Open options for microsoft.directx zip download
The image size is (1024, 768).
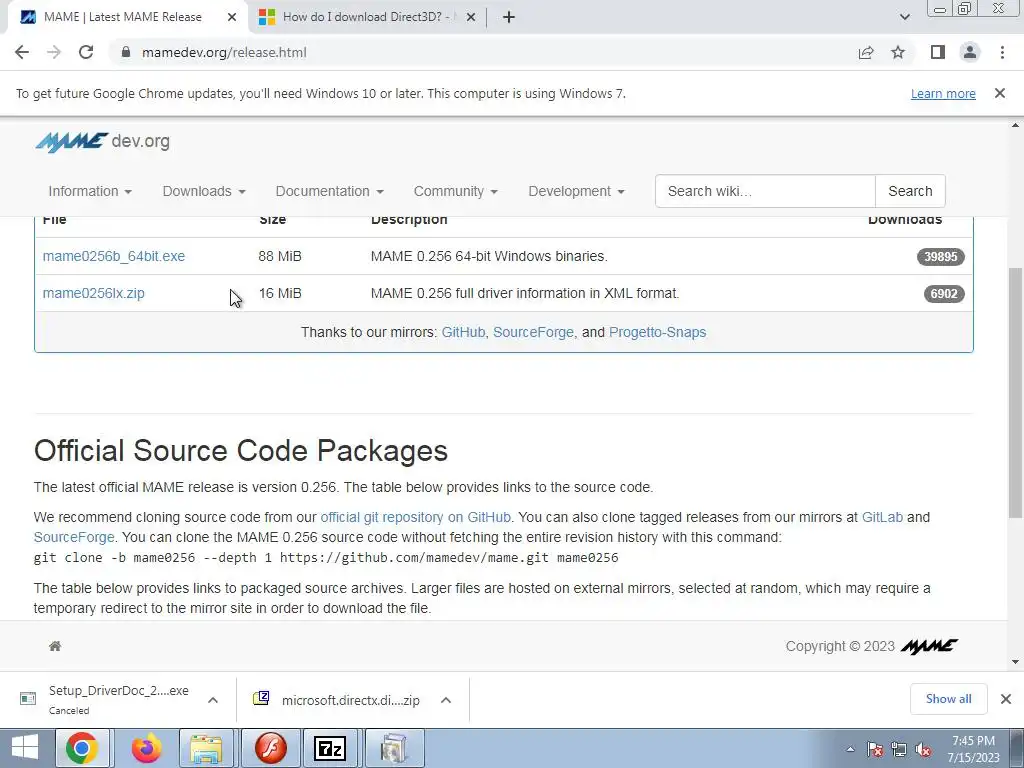pyautogui.click(x=446, y=700)
